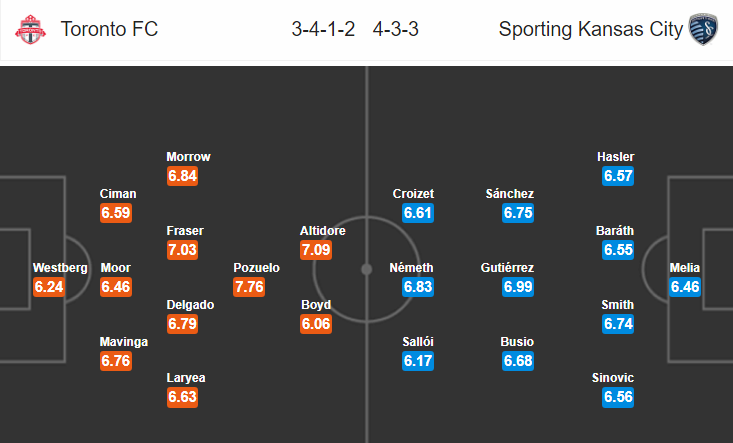Click Altidore's 7.09 rating badge

pyautogui.click(x=316, y=250)
